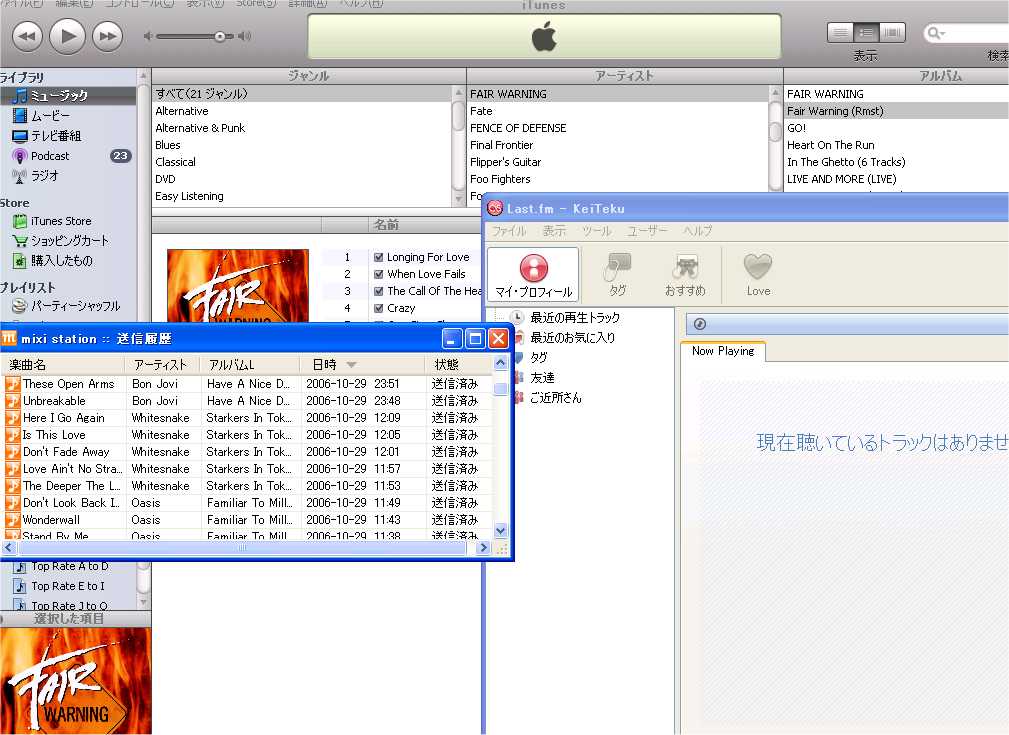Open 友達 in Last.fm tree
Image resolution: width=1009 pixels, height=735 pixels.
pos(542,378)
